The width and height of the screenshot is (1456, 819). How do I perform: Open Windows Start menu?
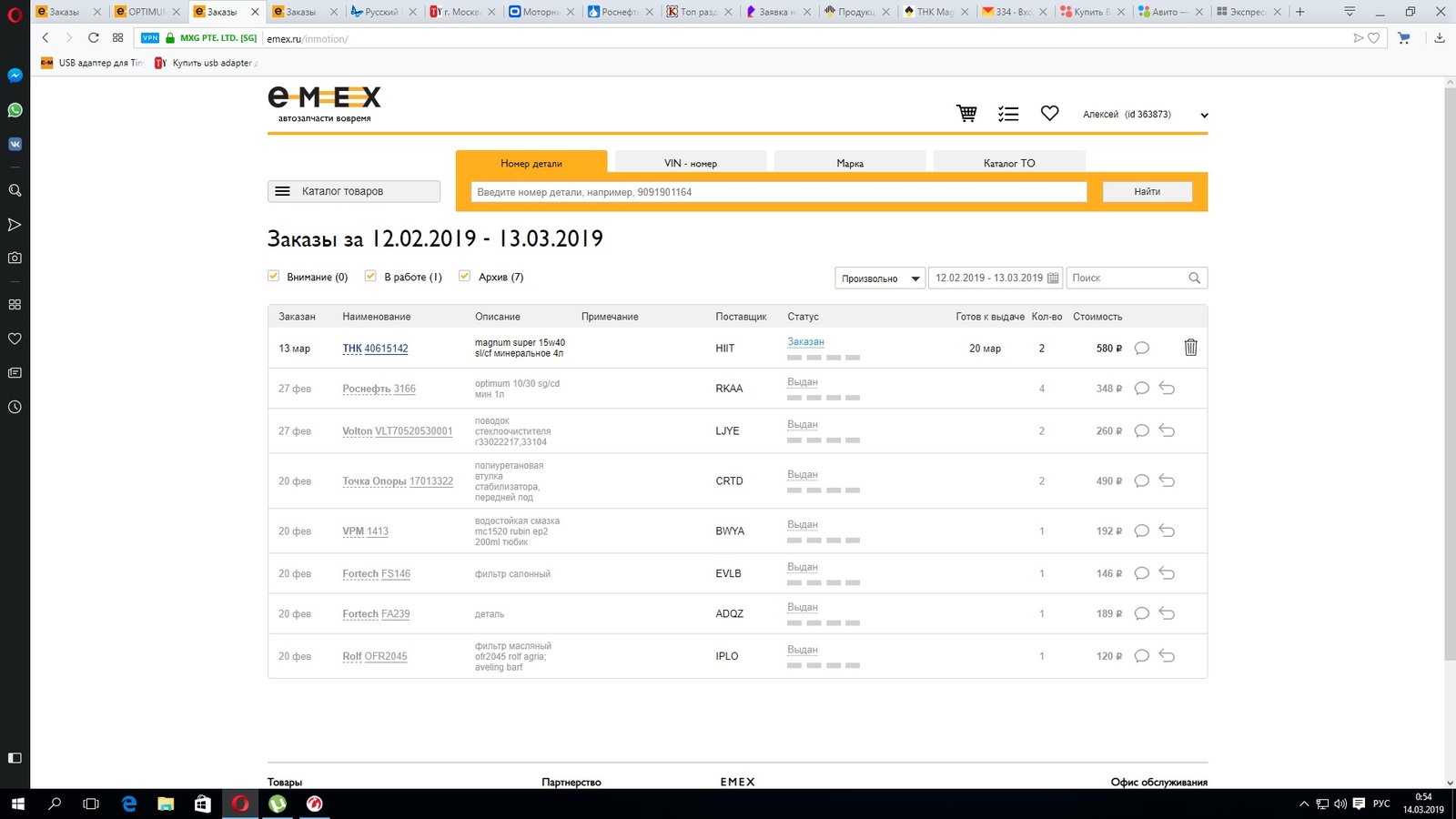pos(18,804)
